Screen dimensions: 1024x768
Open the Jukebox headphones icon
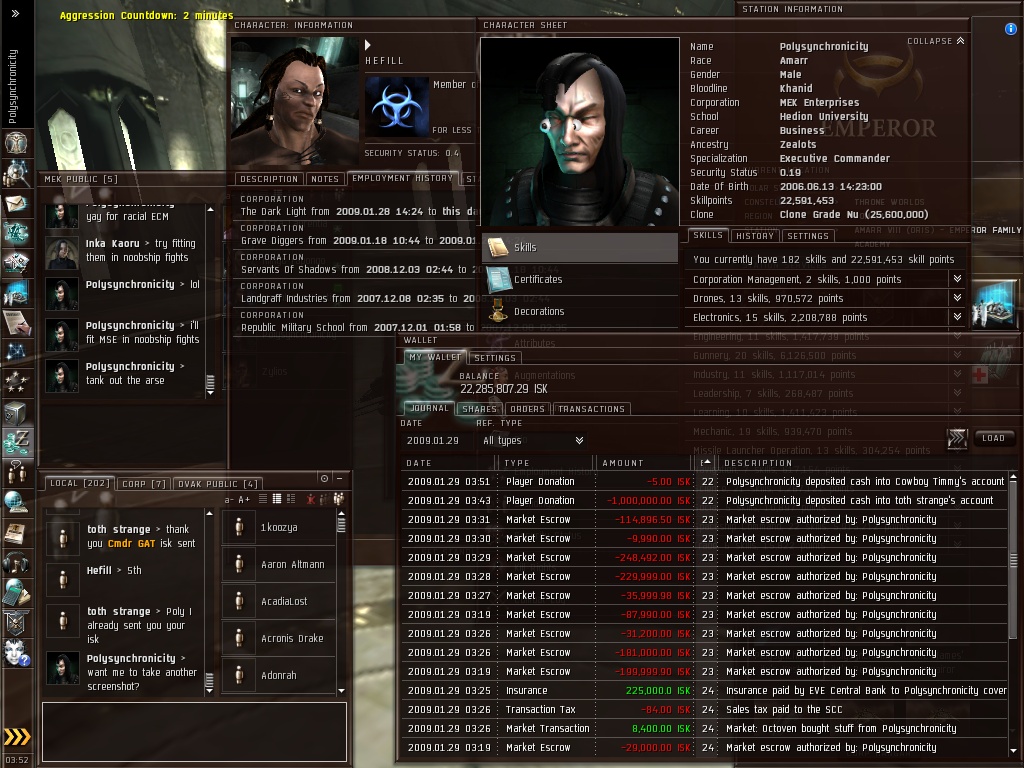(16, 562)
